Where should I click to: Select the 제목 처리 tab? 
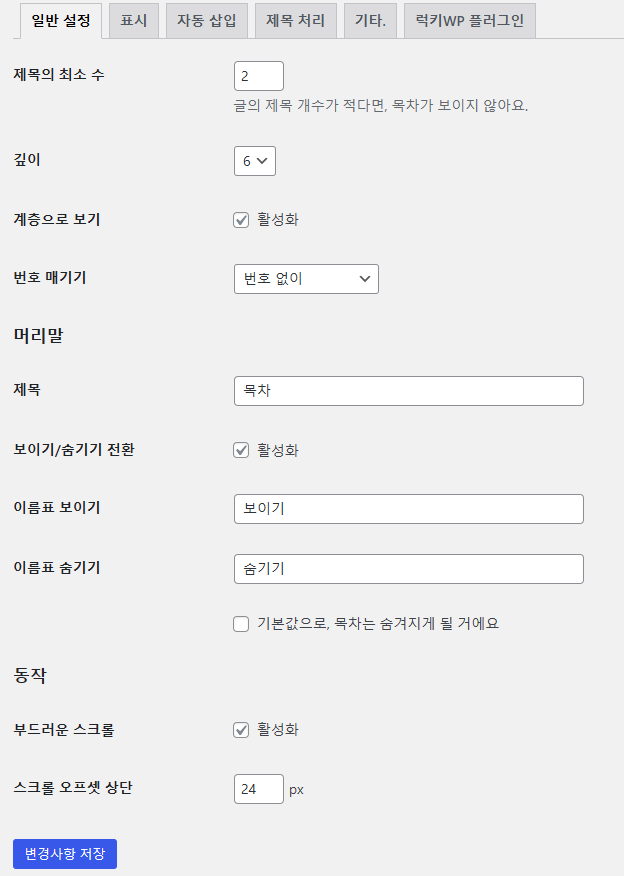click(x=293, y=20)
